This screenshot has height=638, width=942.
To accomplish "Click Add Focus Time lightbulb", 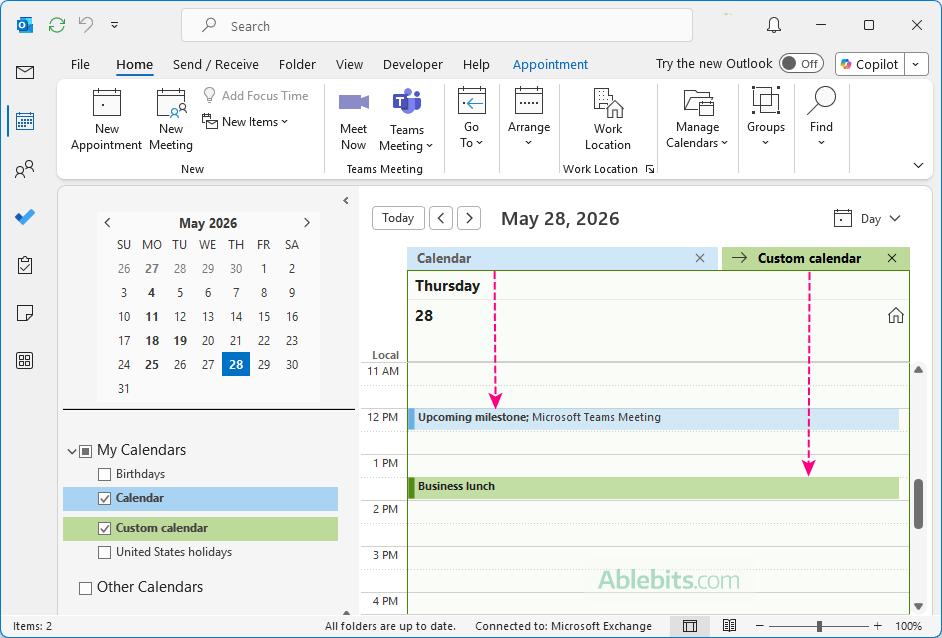I will 256,96.
